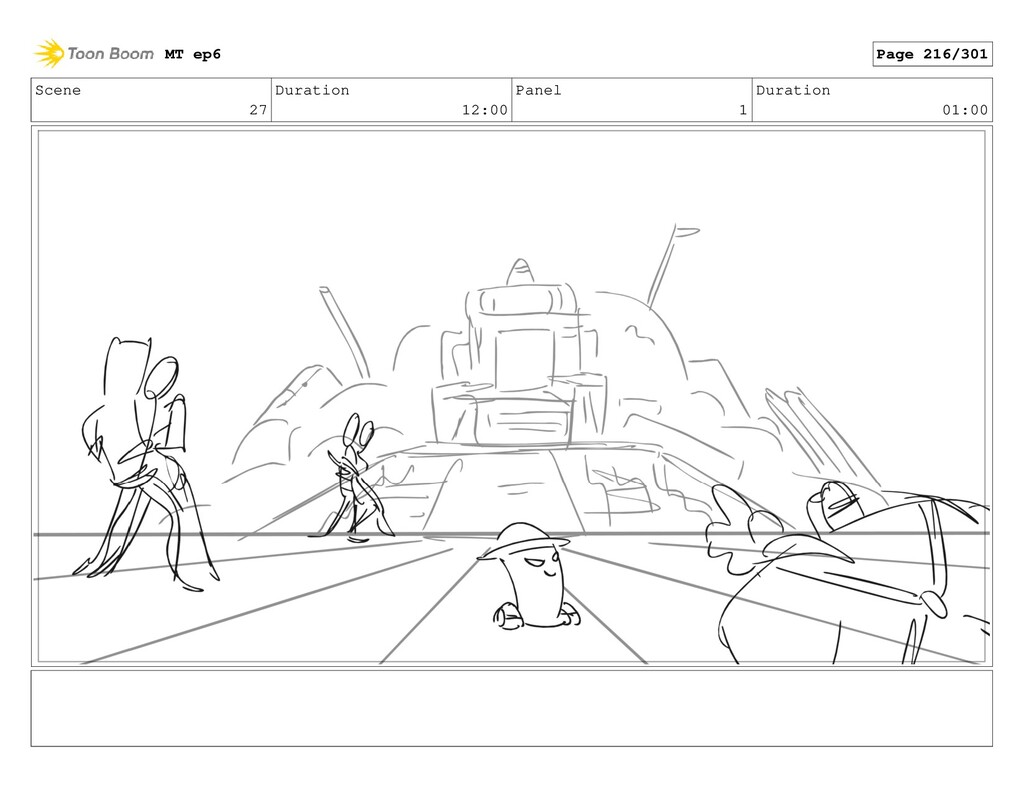Click the 'Page 216/301' indicator box
This screenshot has height=793, width=1024.
pyautogui.click(x=932, y=54)
